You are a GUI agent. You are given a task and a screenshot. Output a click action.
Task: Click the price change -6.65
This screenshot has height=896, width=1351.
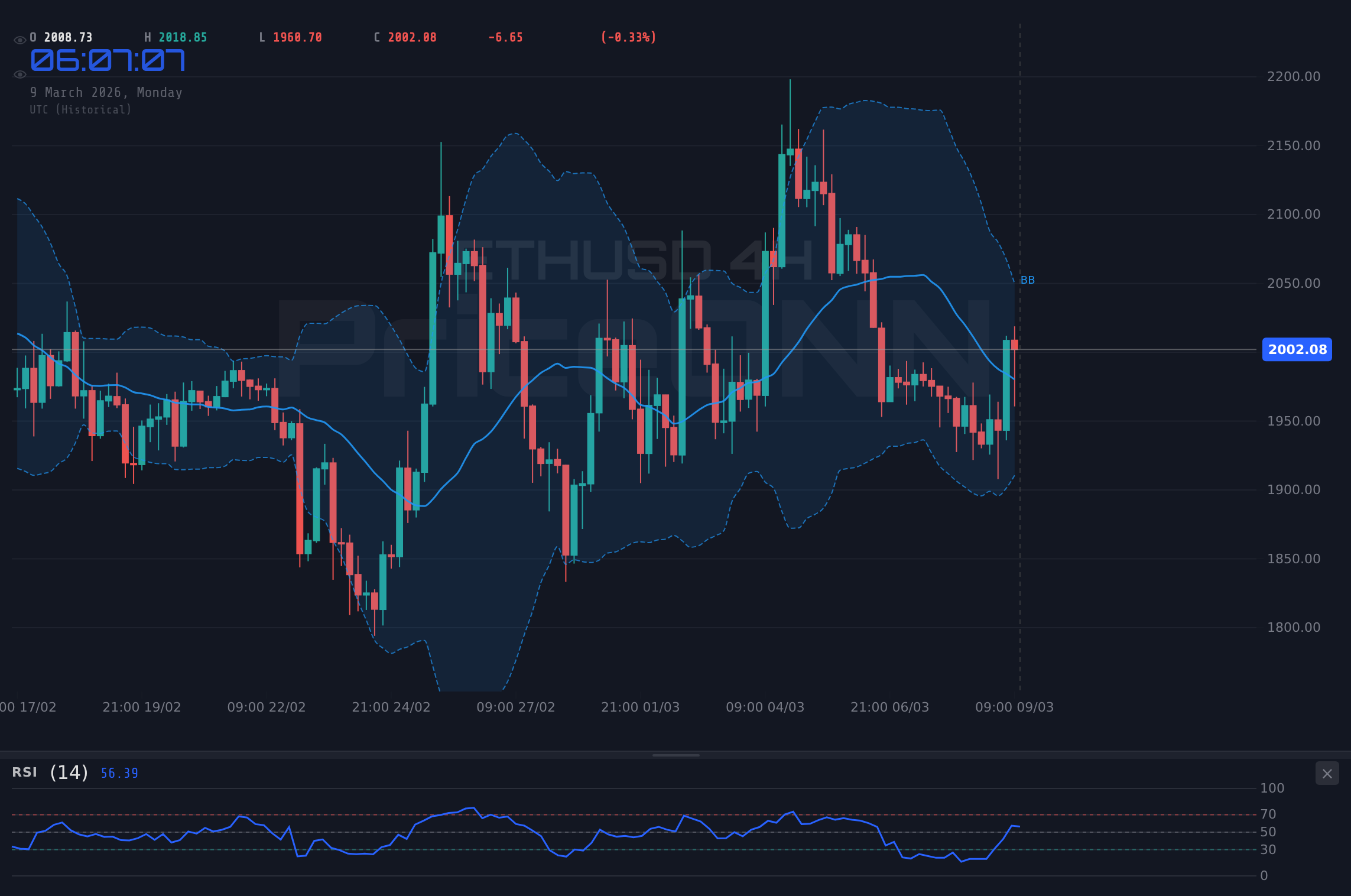[x=506, y=37]
